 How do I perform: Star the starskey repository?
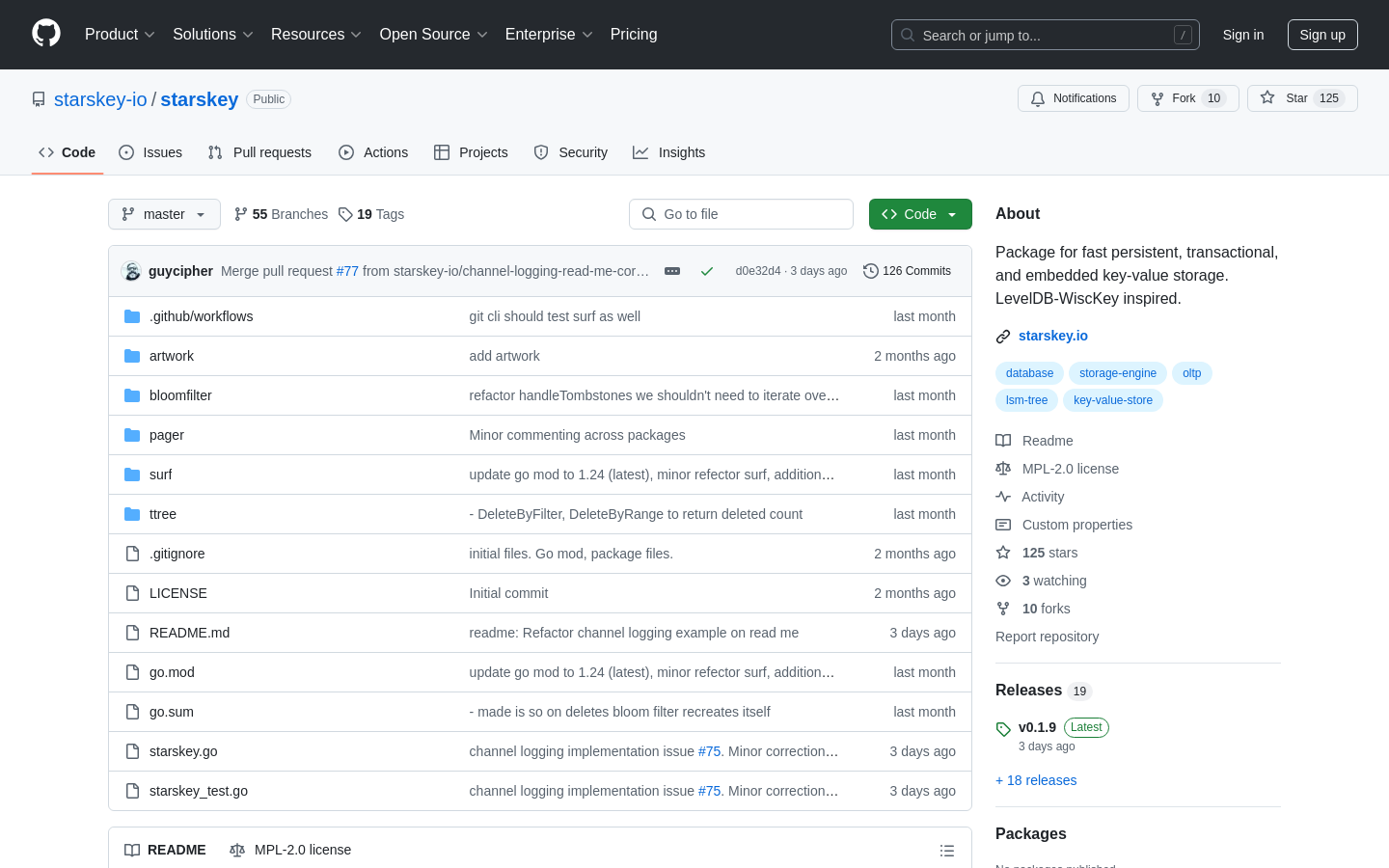(x=1302, y=98)
